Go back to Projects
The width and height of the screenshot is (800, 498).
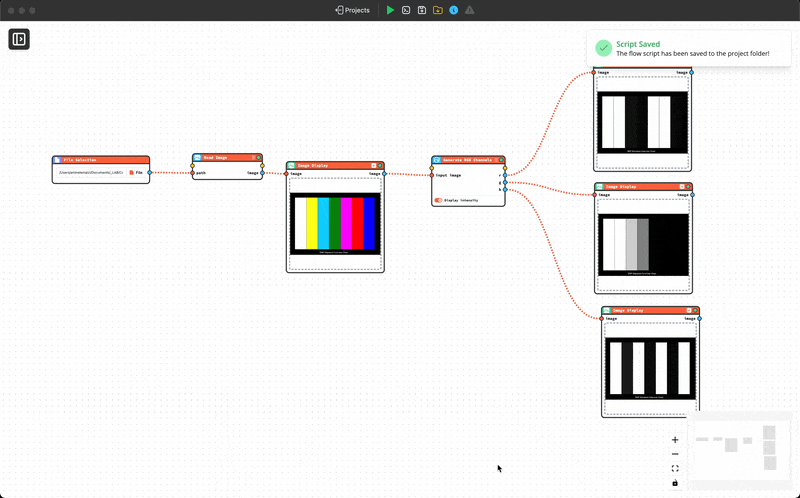click(352, 10)
